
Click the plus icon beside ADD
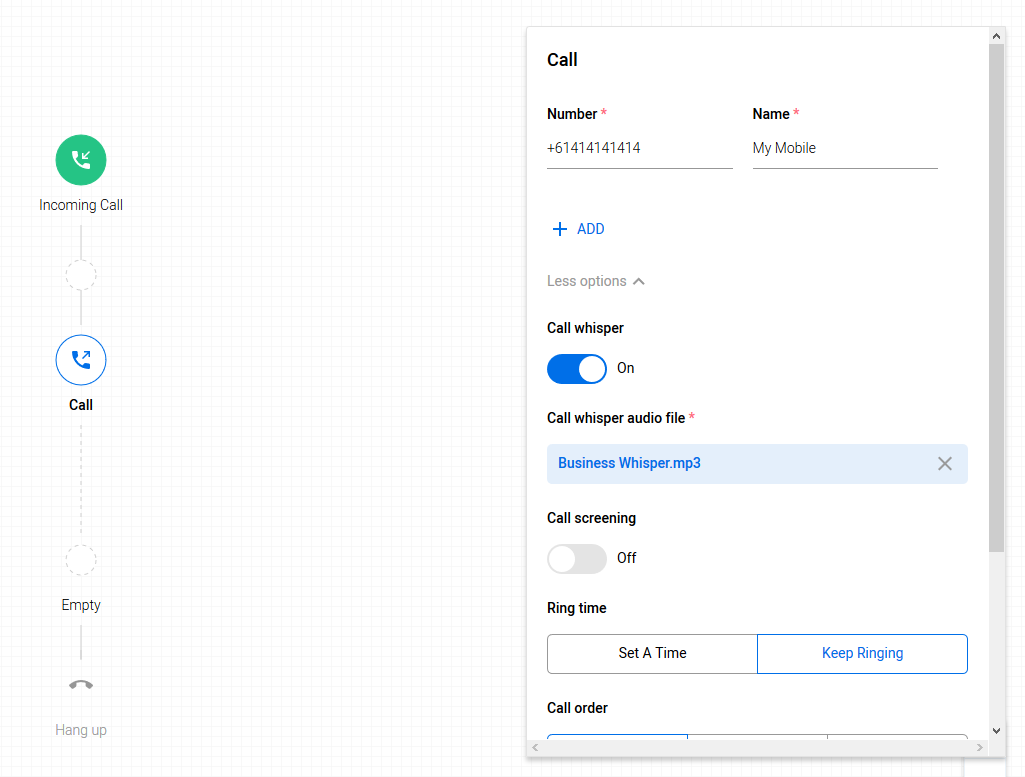pos(560,229)
